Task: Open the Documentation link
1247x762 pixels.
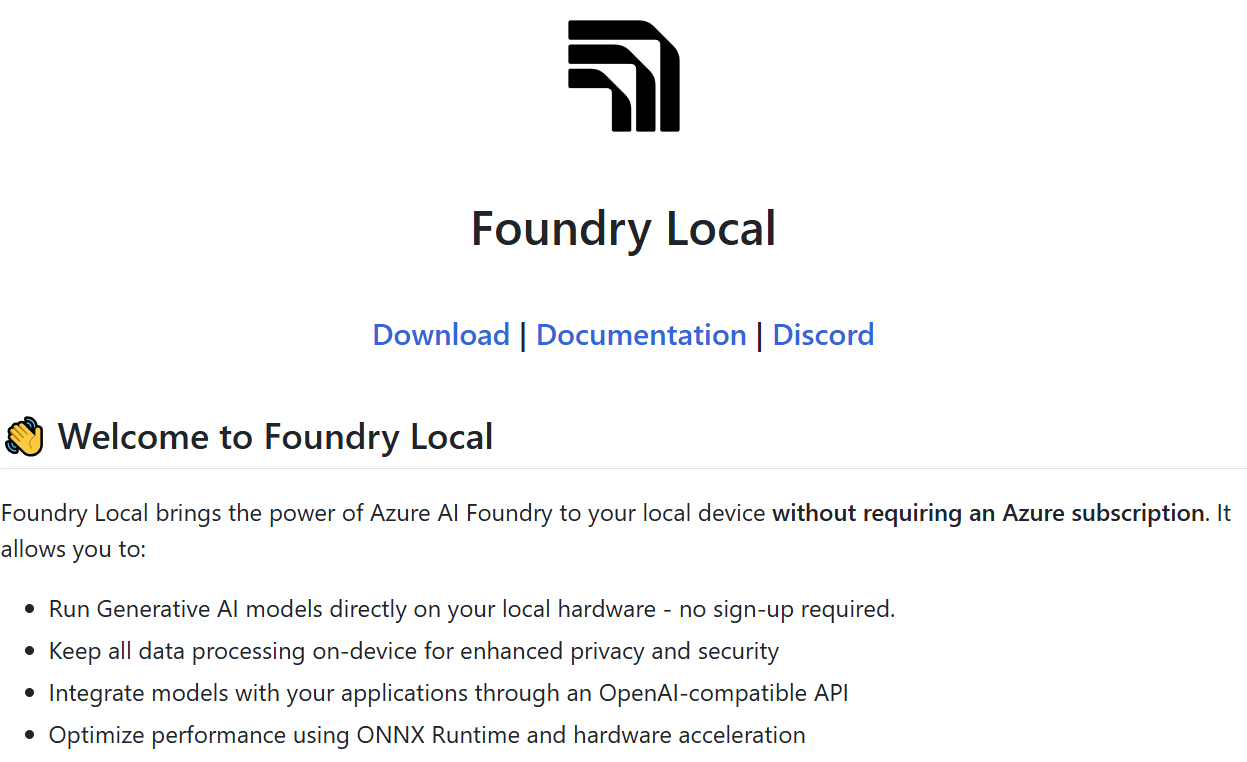Action: click(641, 334)
